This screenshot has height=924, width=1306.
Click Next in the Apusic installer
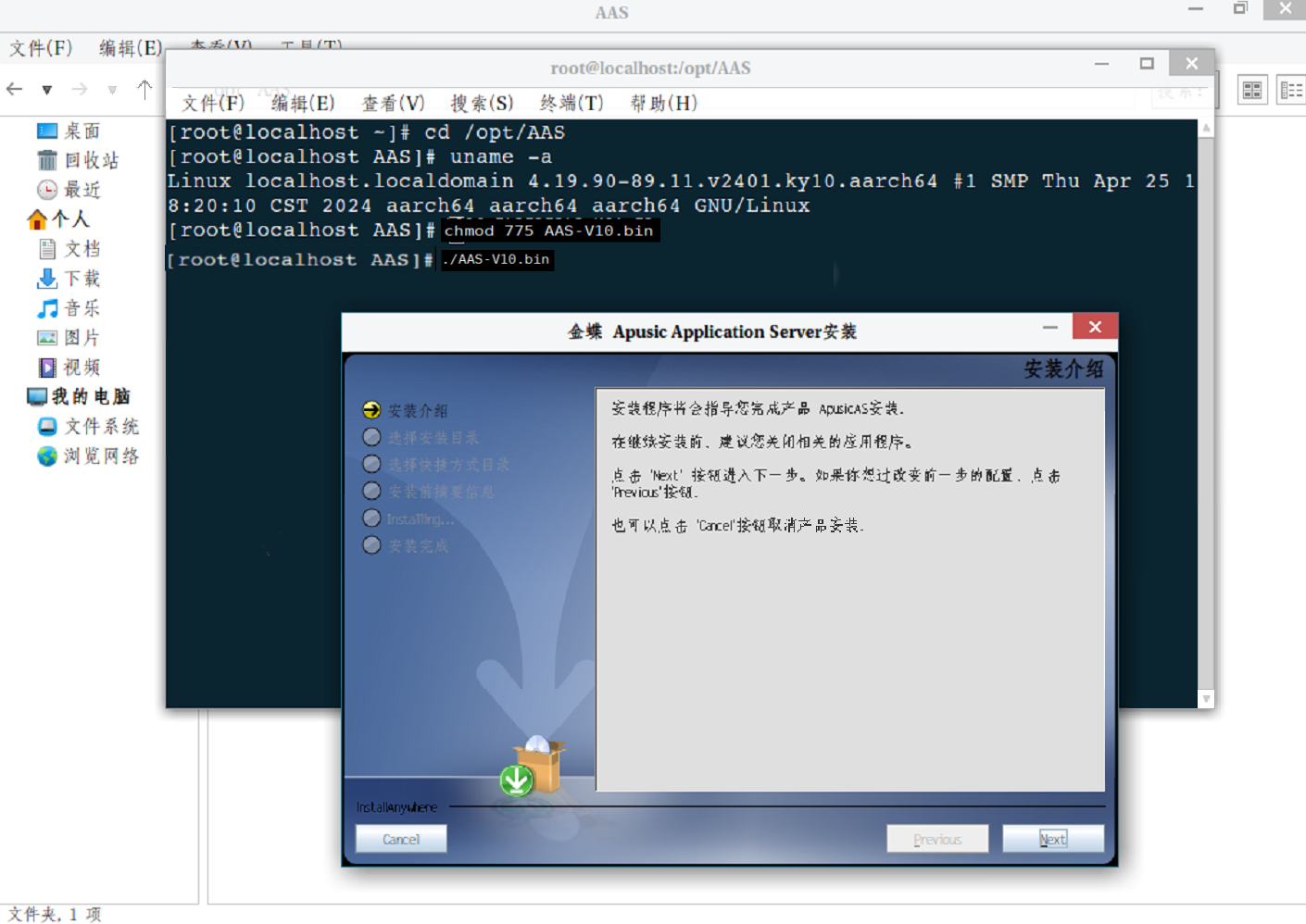click(x=1052, y=839)
